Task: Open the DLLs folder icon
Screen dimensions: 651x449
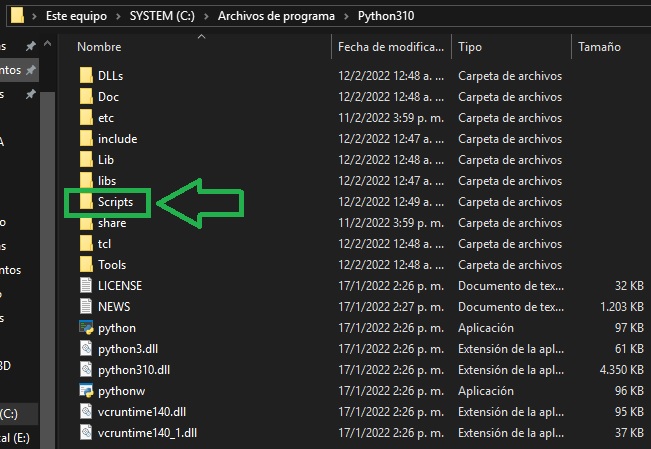Action: pyautogui.click(x=86, y=76)
